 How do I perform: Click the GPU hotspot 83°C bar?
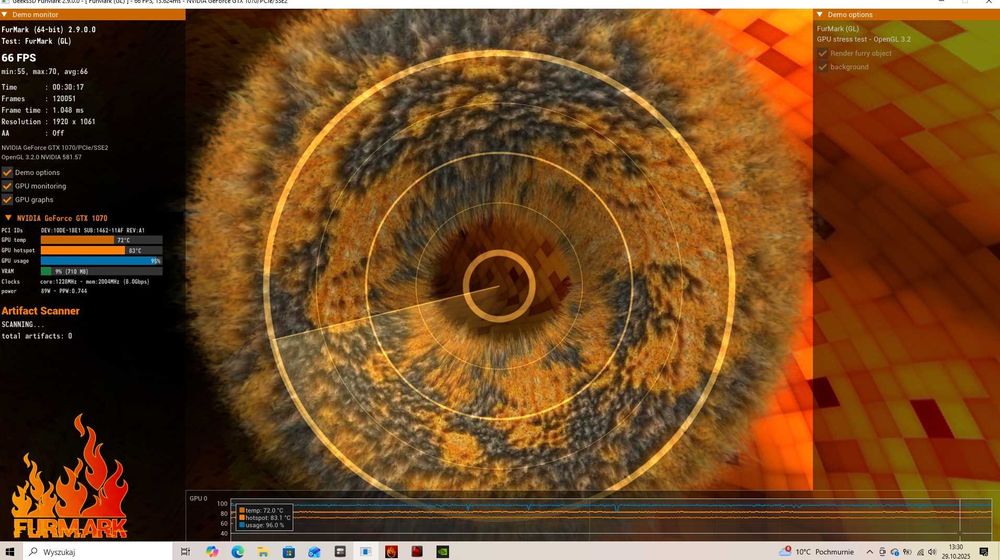(101, 250)
